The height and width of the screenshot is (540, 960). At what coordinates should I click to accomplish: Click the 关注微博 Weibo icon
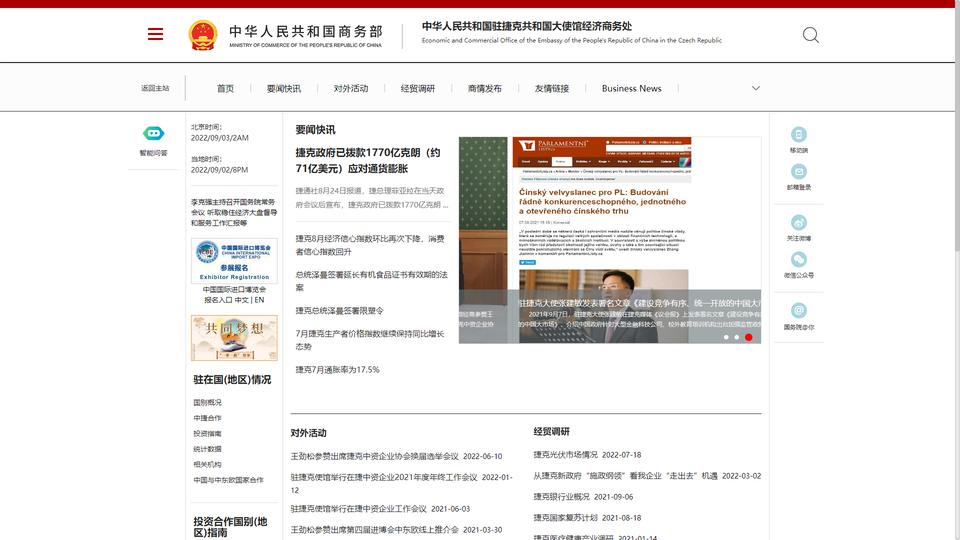[x=798, y=222]
